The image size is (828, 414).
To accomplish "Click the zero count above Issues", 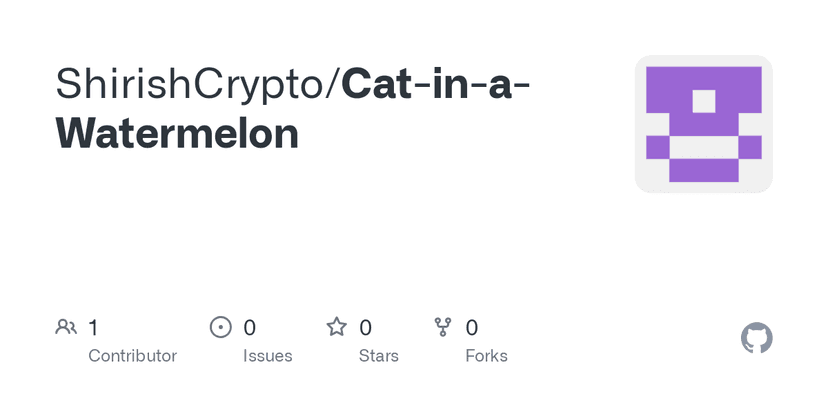I will [x=250, y=327].
